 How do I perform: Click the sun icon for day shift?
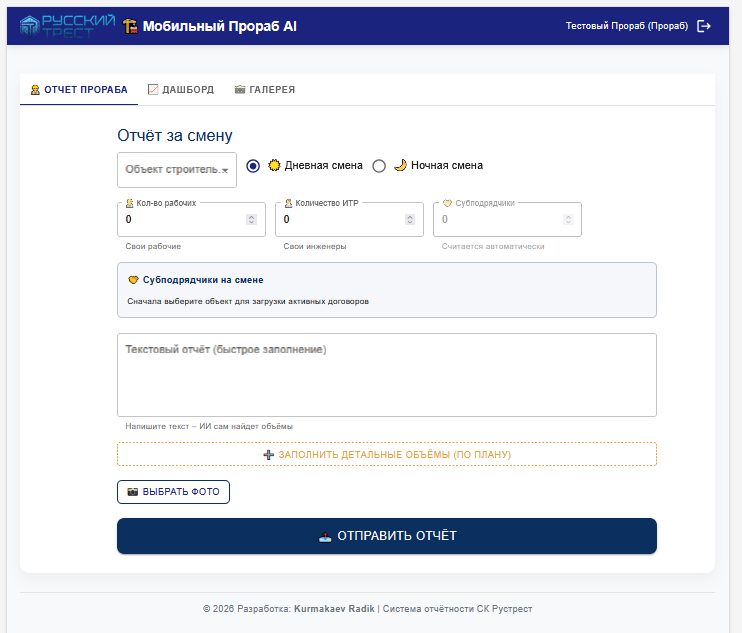(x=274, y=165)
